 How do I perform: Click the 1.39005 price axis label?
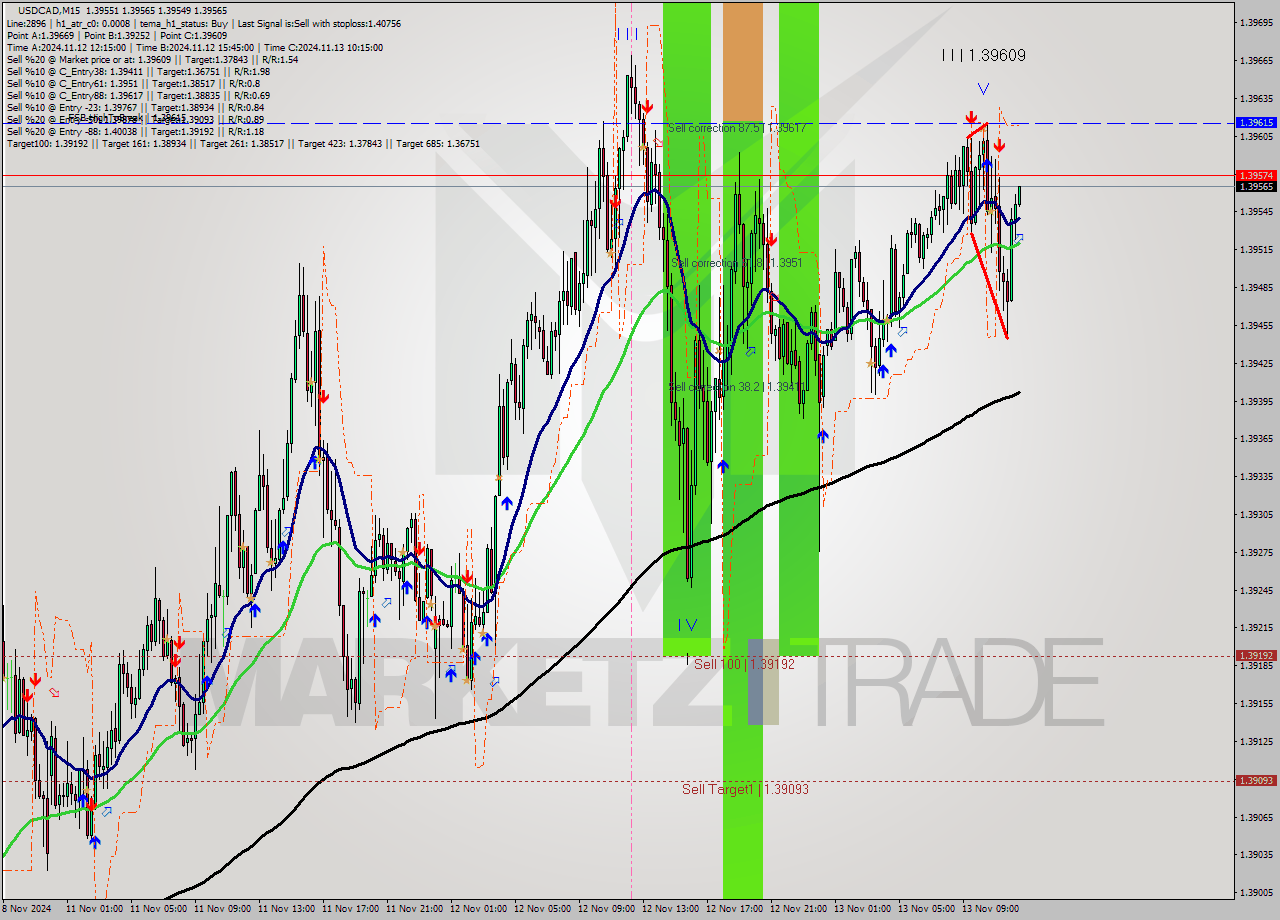(x=1256, y=892)
